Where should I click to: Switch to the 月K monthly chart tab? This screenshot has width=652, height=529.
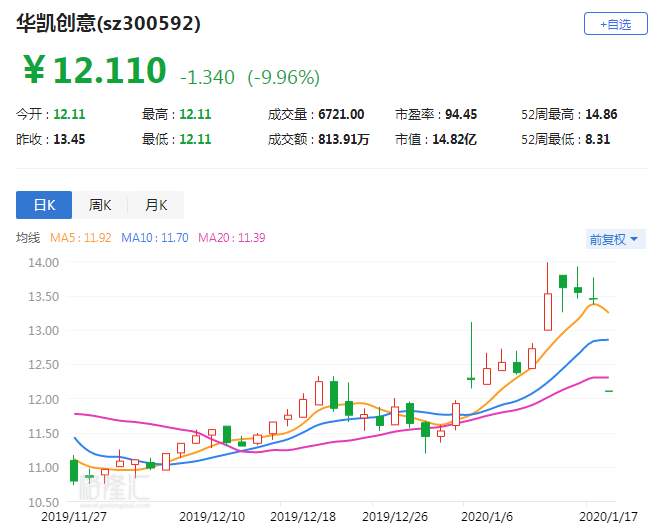coord(156,205)
